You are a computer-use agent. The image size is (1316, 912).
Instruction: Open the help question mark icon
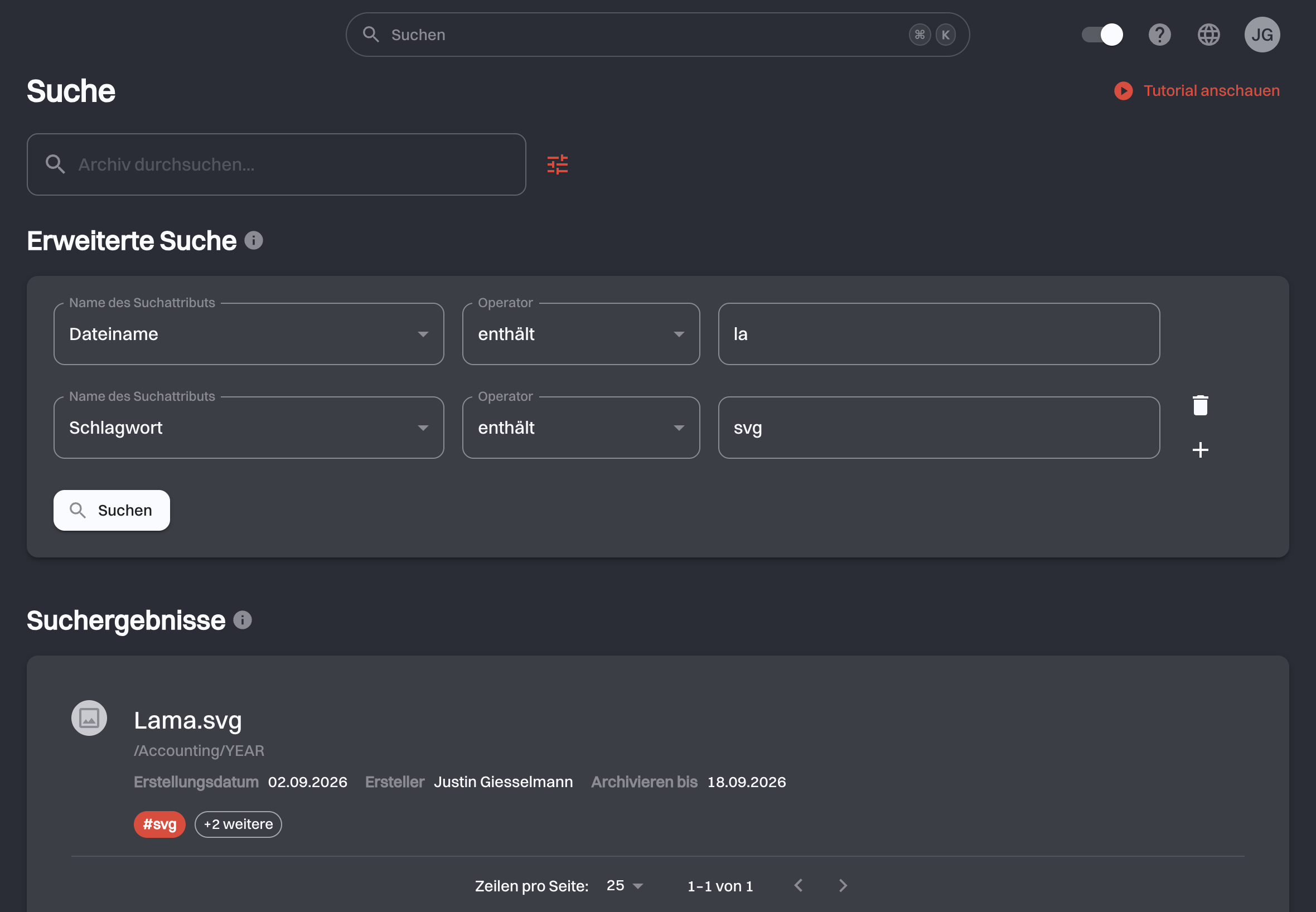[x=1159, y=35]
